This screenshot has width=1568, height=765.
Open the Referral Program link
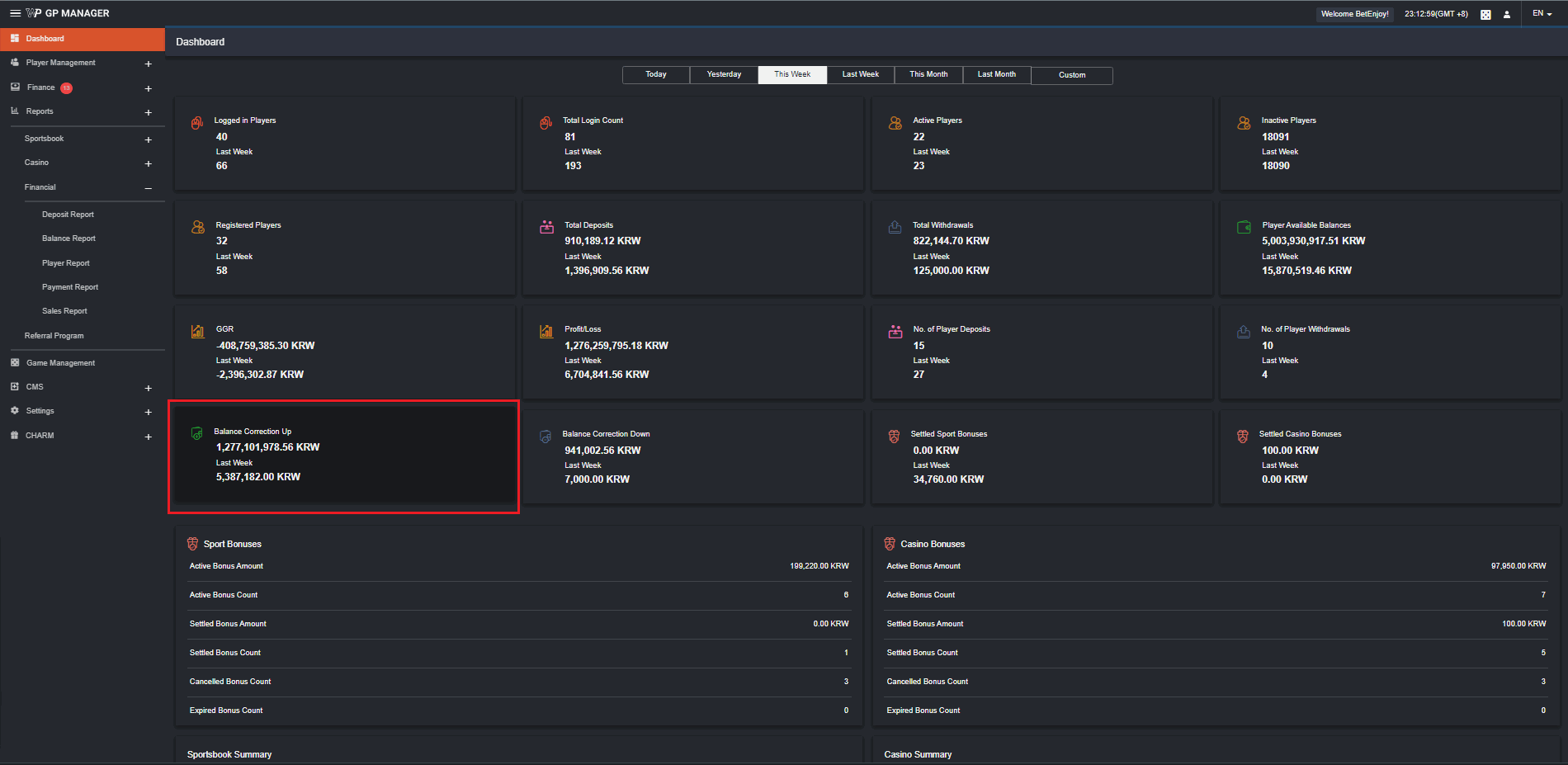[x=54, y=336]
